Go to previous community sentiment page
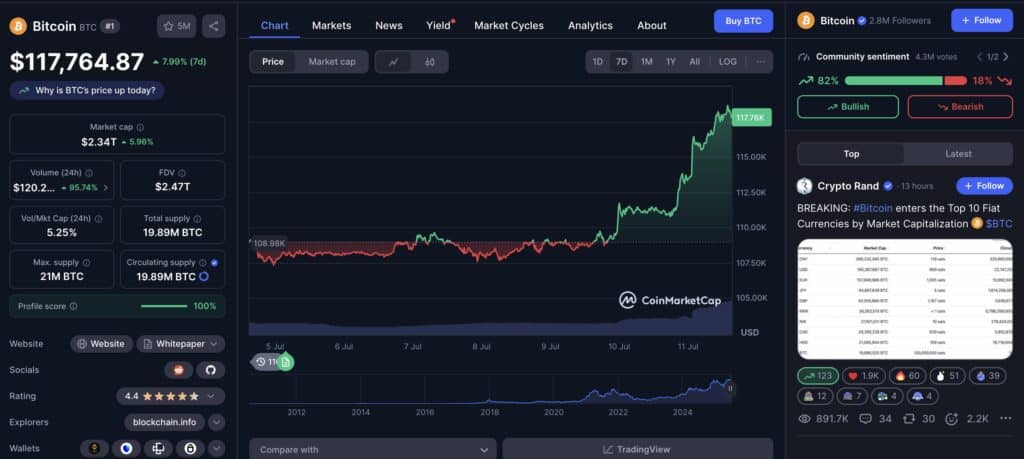 click(980, 57)
